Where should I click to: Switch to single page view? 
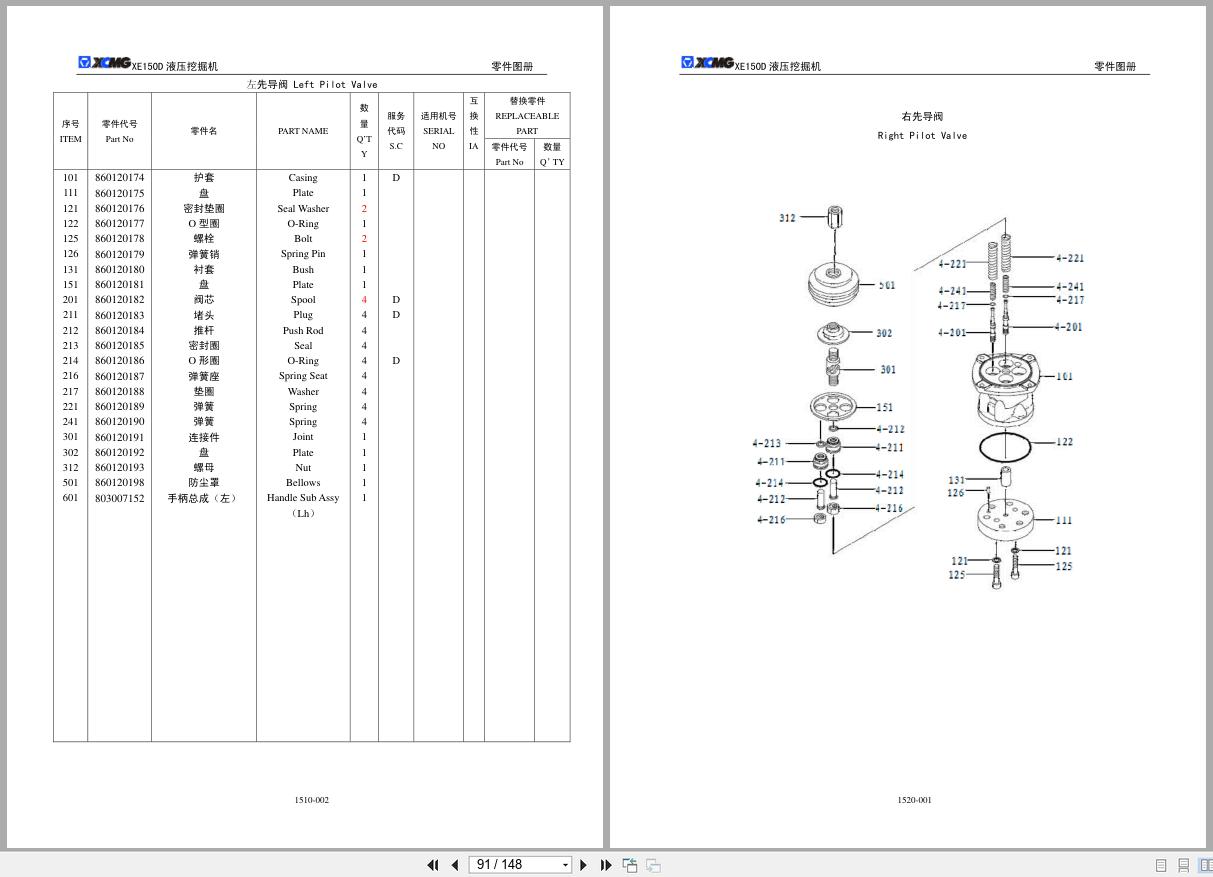1161,865
